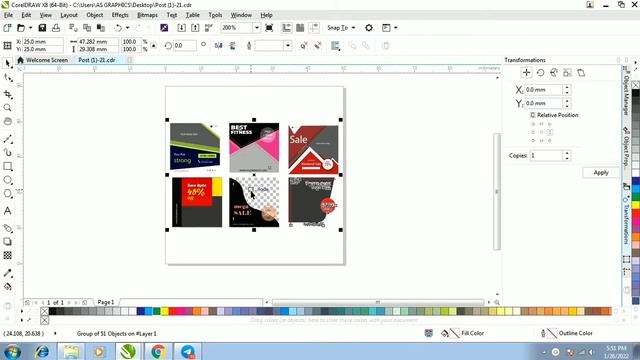
Task: Open the Layout menu
Action: [69, 15]
